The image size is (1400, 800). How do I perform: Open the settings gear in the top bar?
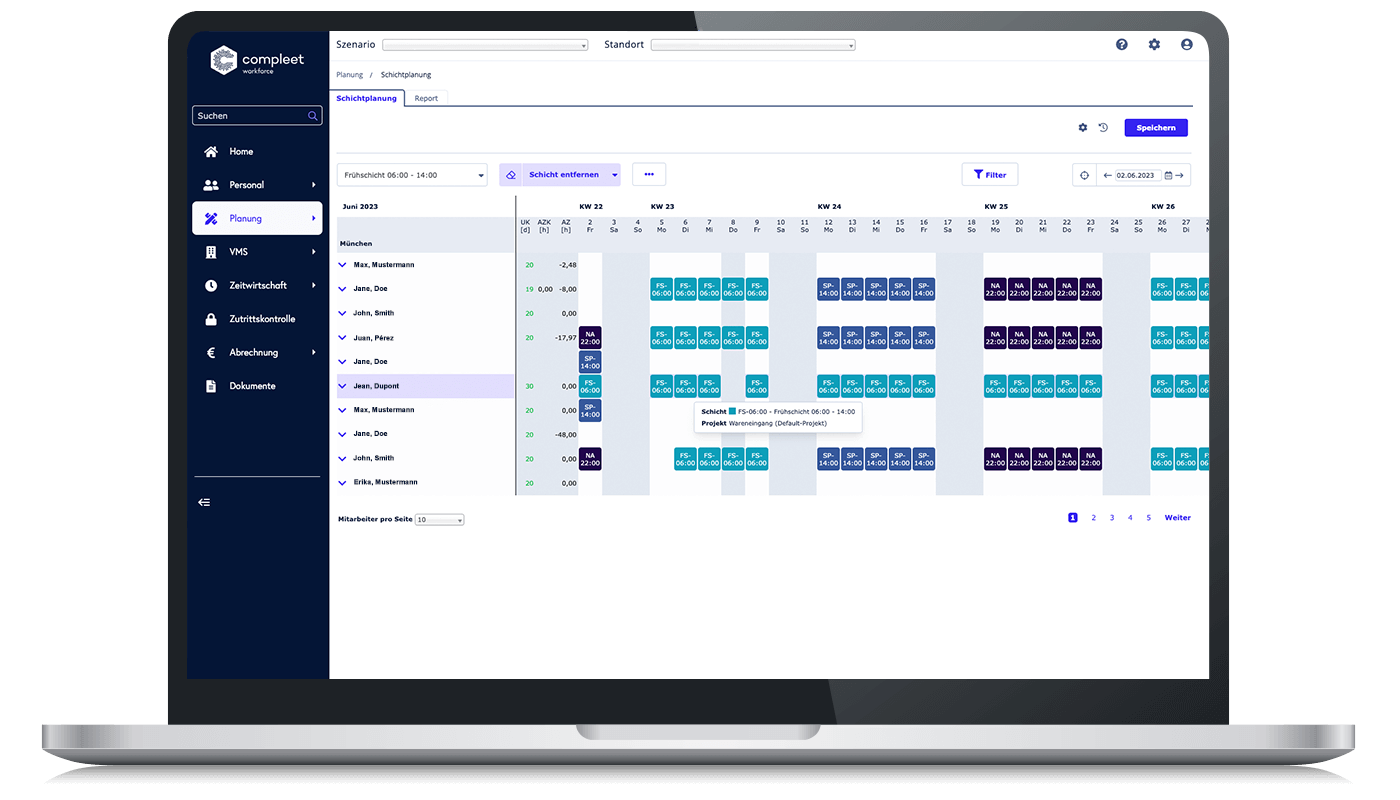click(x=1154, y=44)
